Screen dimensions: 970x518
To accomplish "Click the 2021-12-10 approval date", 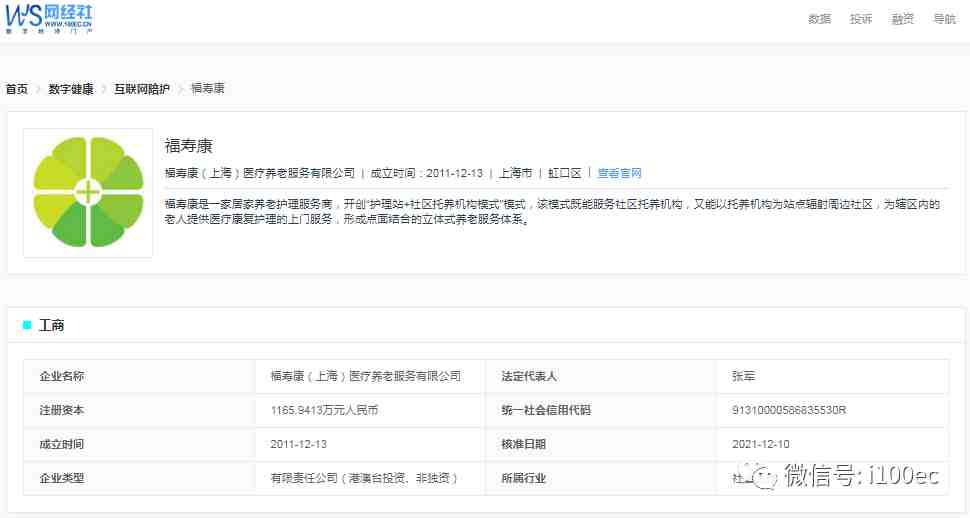I will pos(760,444).
